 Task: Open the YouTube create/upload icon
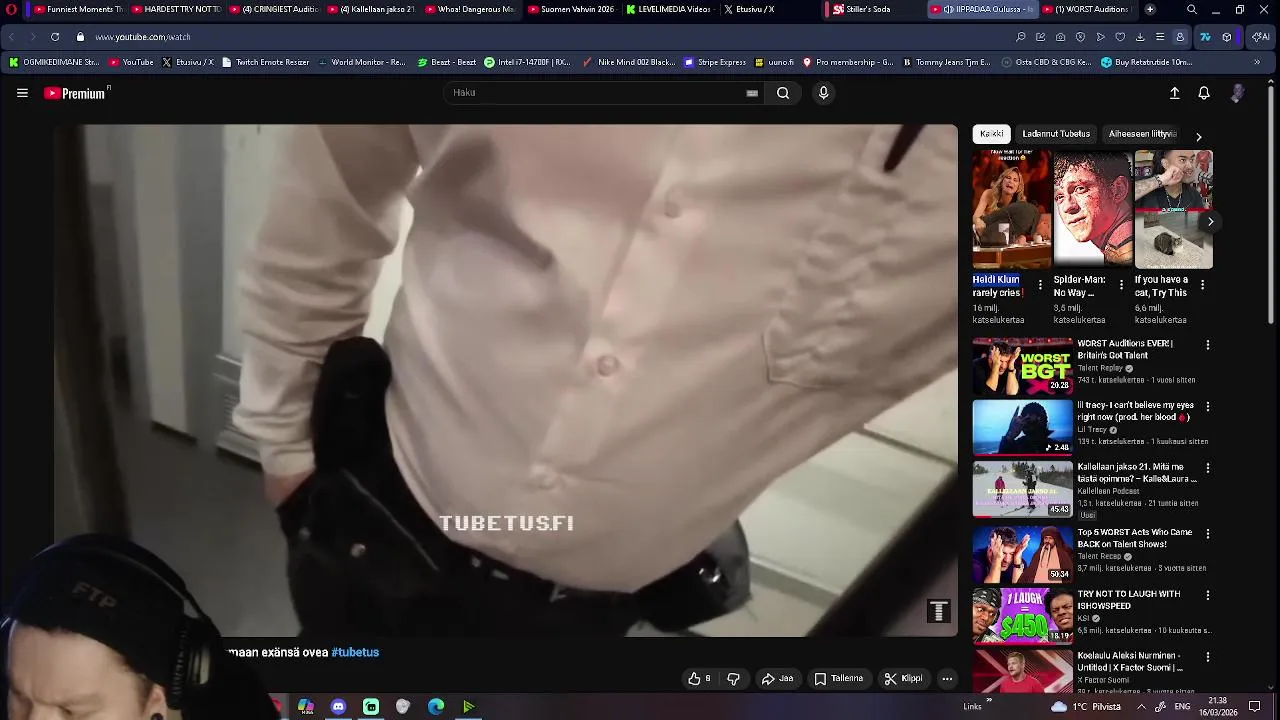click(x=1175, y=93)
